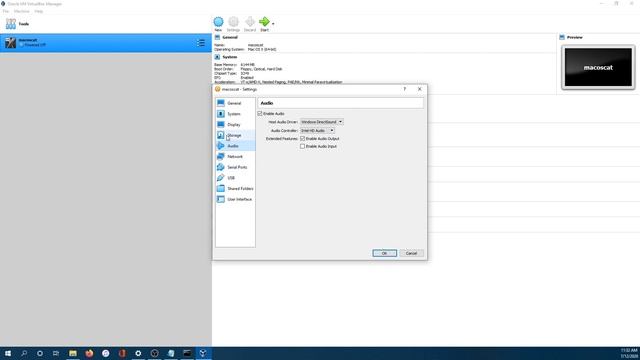Image resolution: width=640 pixels, height=360 pixels.
Task: Click Cancel in the Settings dialog
Action: click(x=411, y=253)
